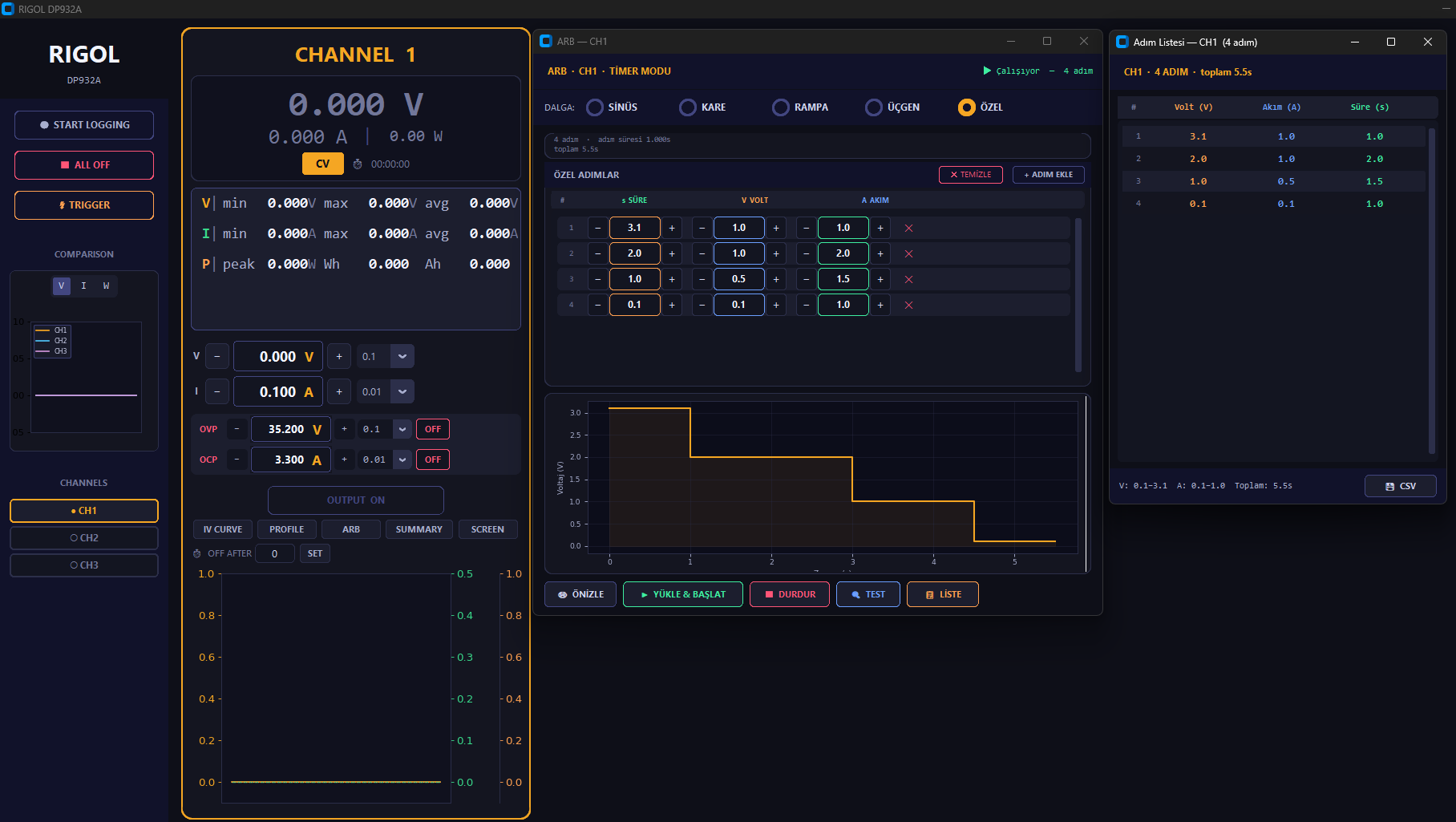The width and height of the screenshot is (1456, 822).
Task: Remove custom step 3 using X icon
Action: (x=908, y=280)
